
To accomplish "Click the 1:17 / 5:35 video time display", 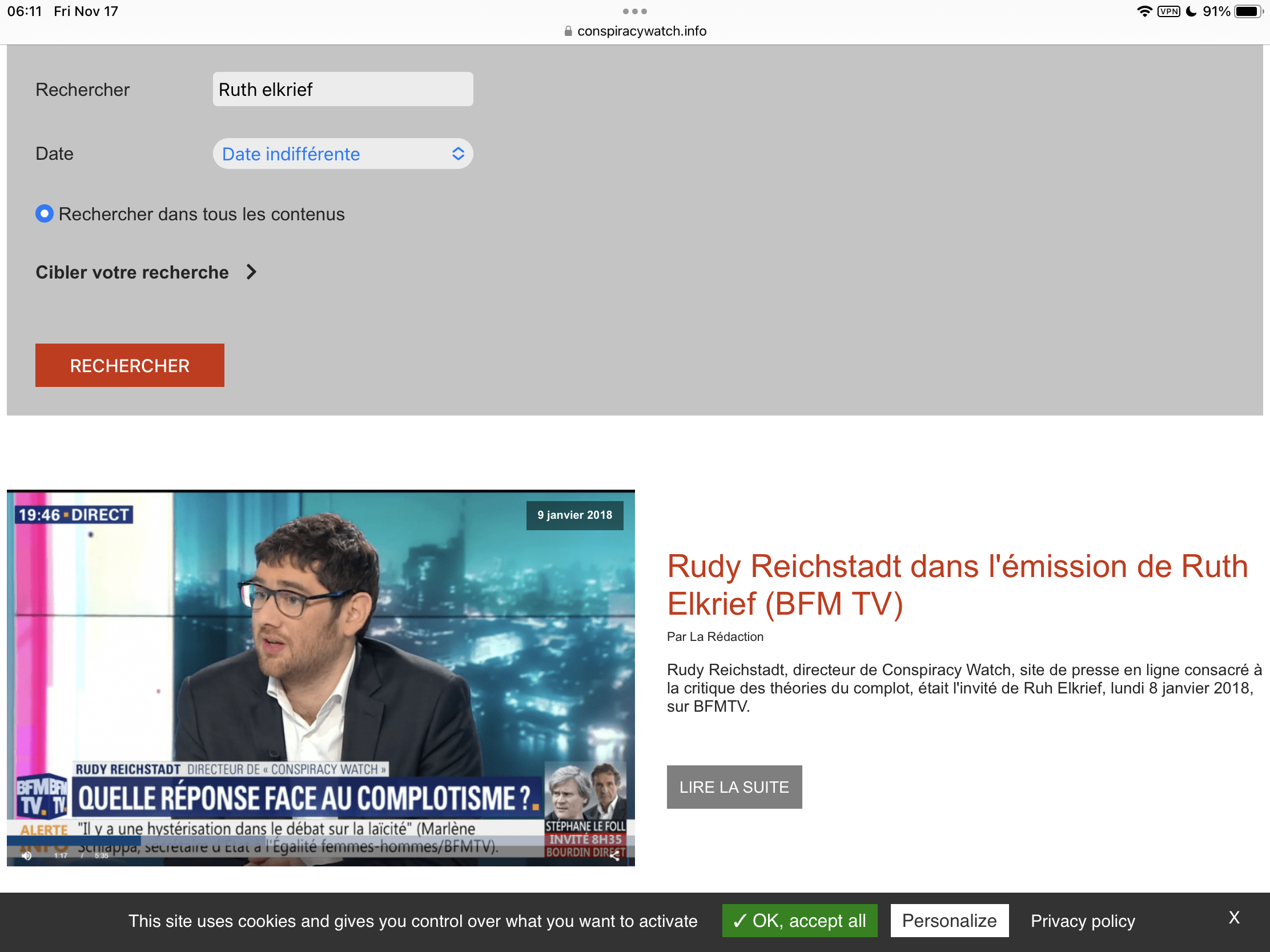I will pos(82,856).
